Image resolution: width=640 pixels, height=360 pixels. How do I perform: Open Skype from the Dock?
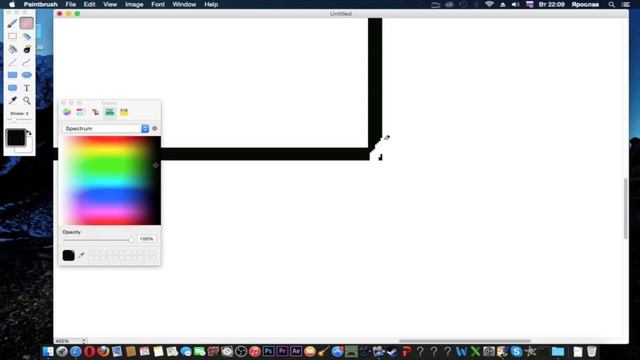click(x=516, y=351)
